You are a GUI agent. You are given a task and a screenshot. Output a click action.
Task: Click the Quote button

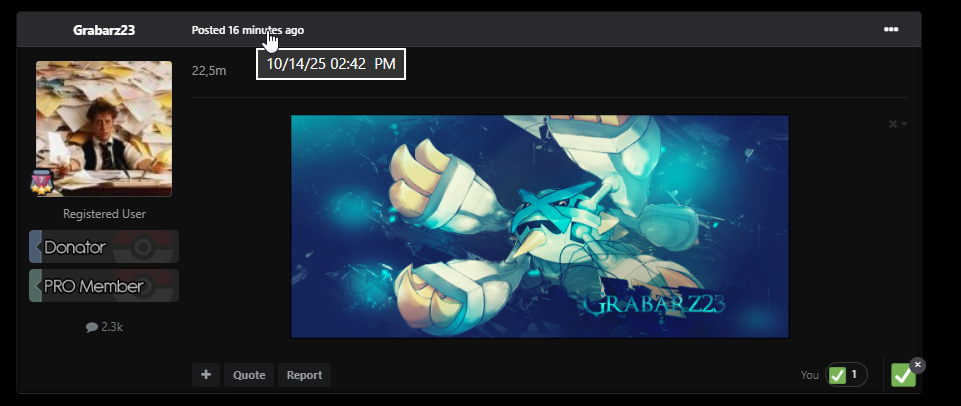tap(249, 375)
